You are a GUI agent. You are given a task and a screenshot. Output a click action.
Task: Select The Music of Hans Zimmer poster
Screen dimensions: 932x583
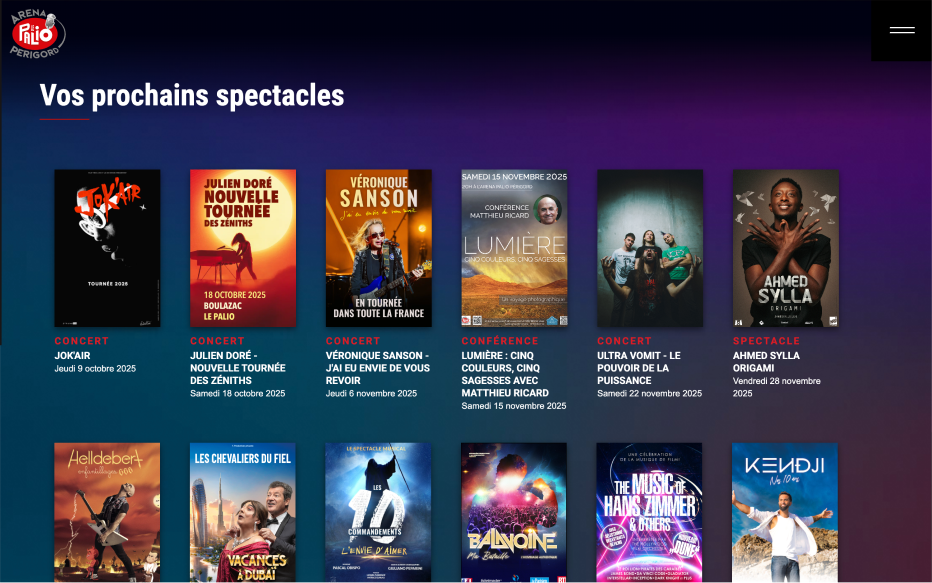(x=649, y=512)
